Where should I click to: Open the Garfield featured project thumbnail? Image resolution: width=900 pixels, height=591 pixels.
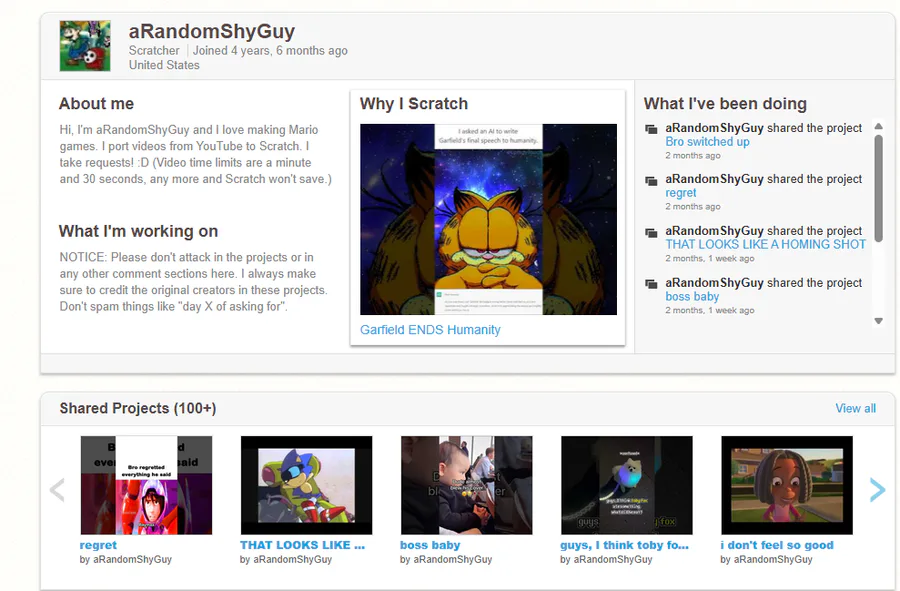[488, 219]
